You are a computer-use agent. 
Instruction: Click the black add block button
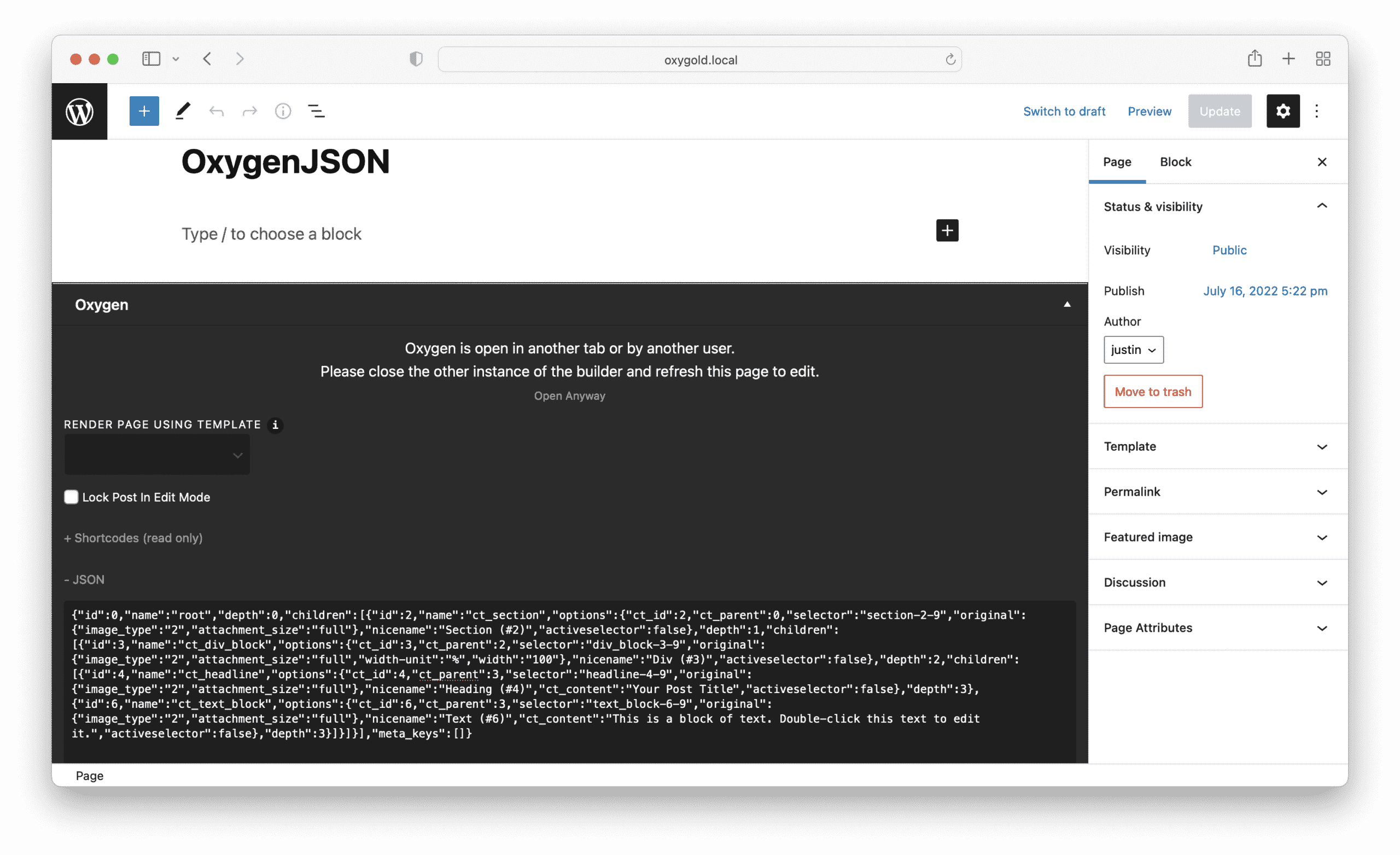947,231
